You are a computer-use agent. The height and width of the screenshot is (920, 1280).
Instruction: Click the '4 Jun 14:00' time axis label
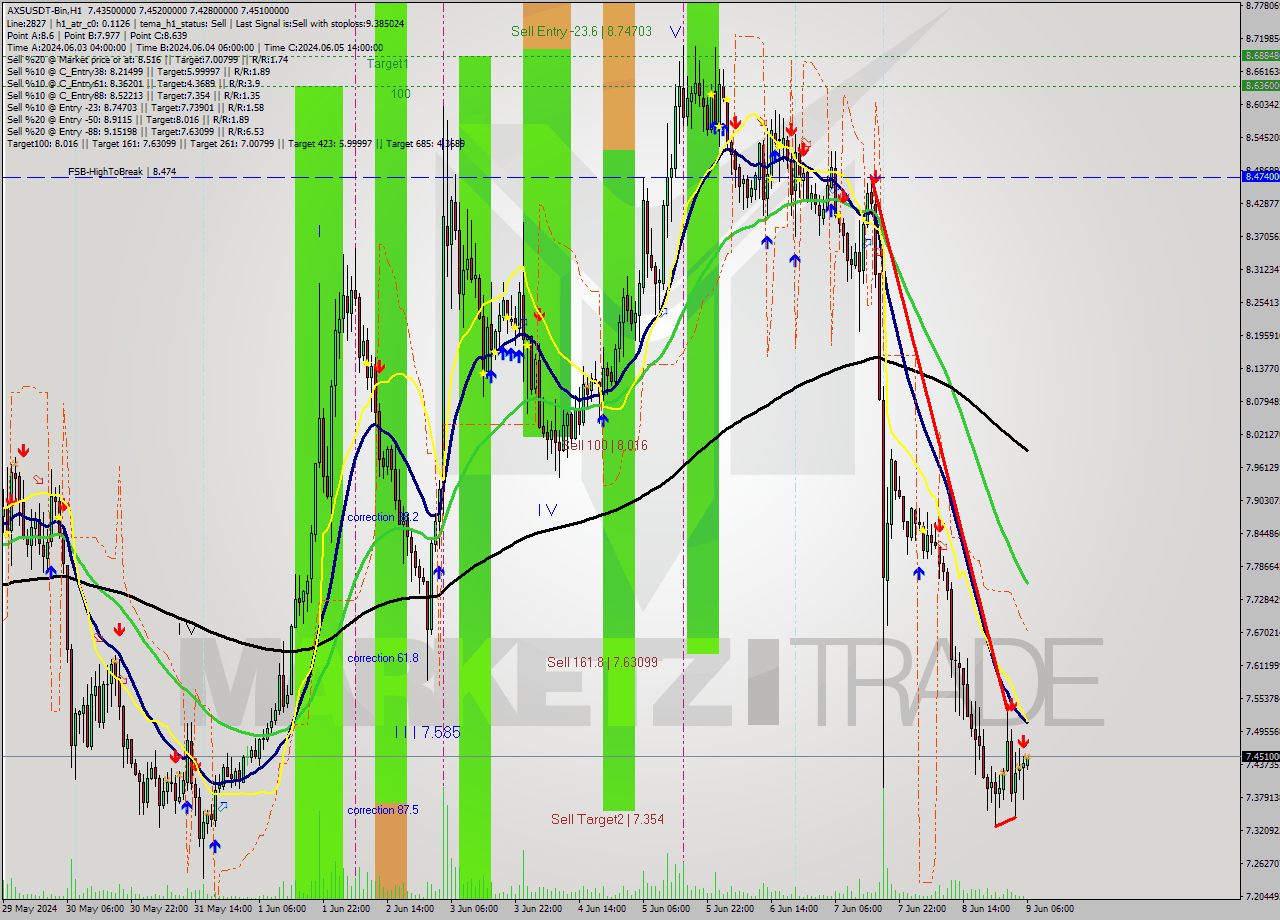(x=602, y=909)
